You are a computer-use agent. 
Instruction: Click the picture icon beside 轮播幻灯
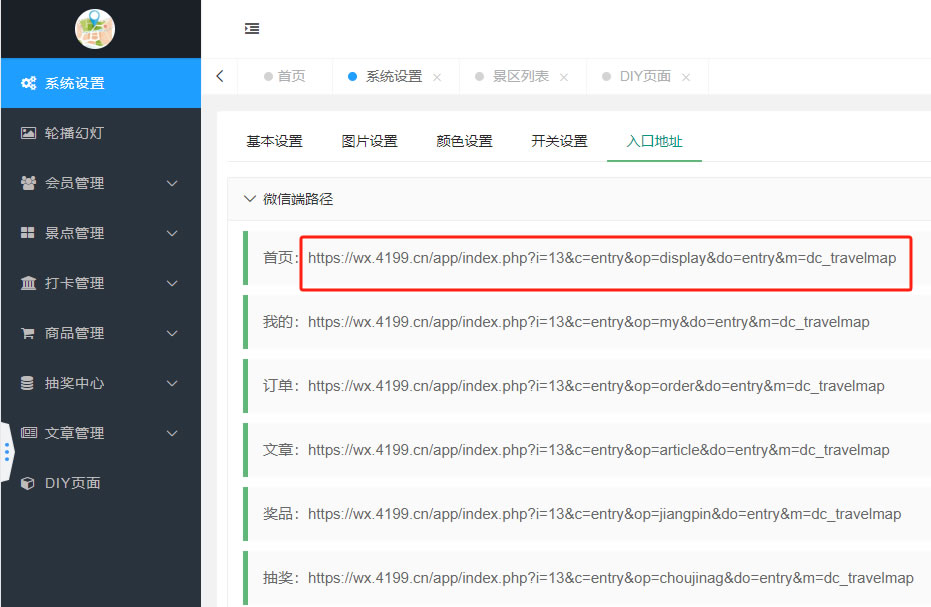28,133
